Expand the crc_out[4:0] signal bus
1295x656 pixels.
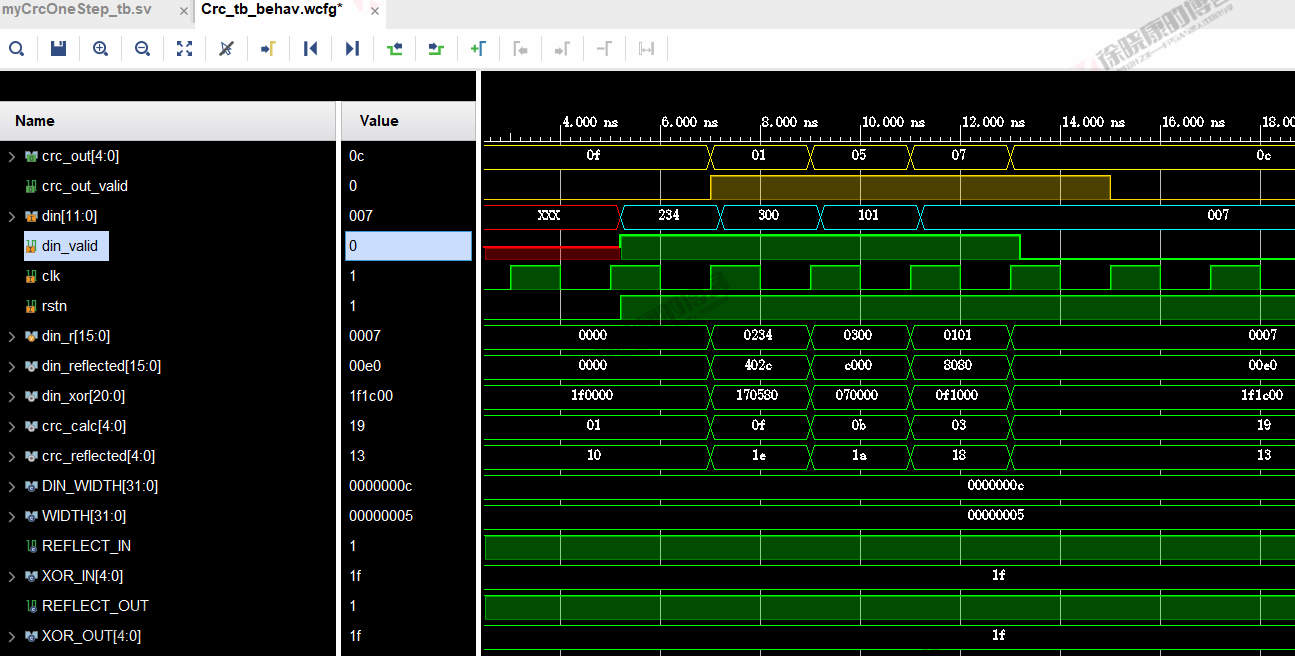(12, 156)
